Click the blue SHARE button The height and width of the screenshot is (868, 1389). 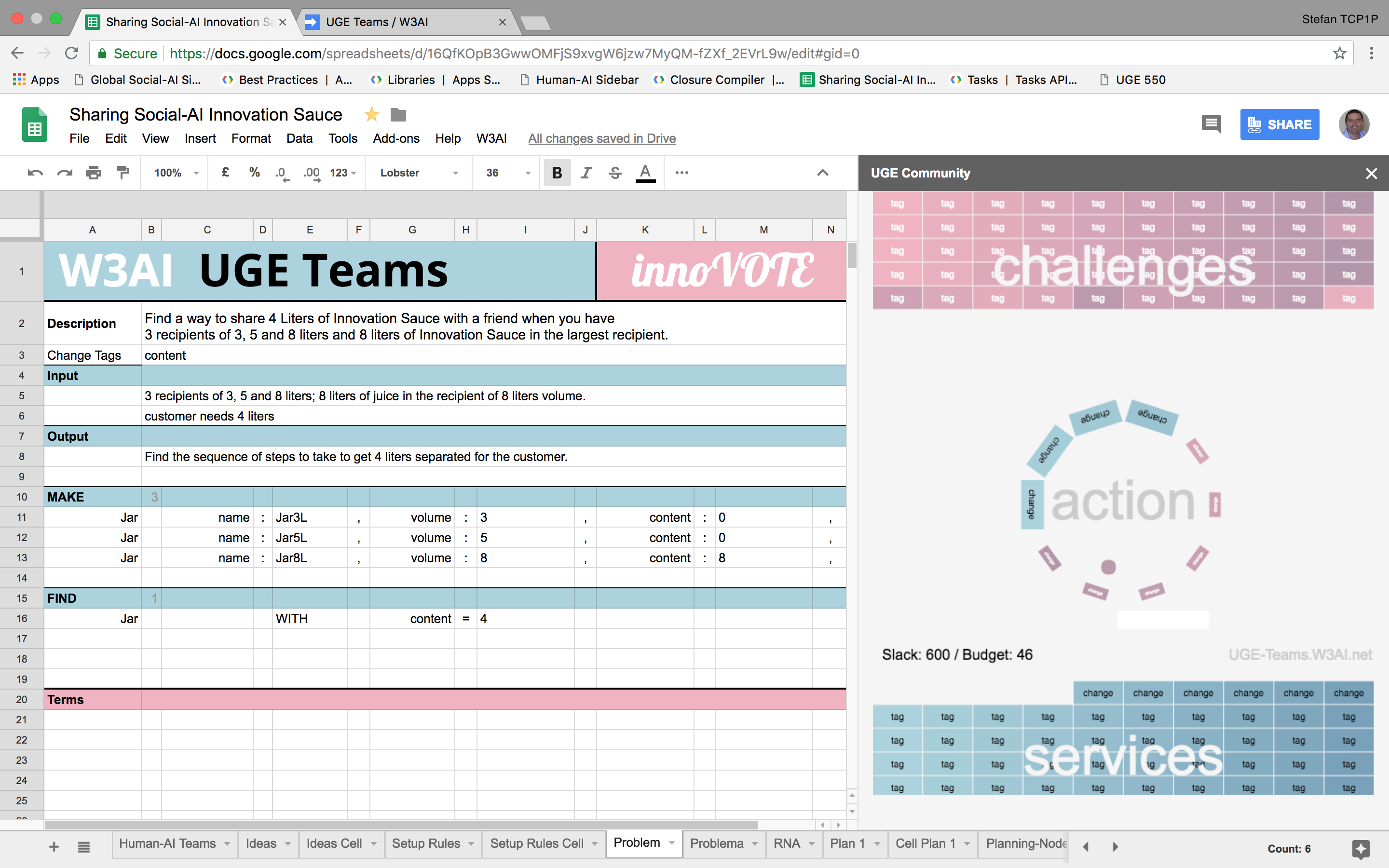click(1280, 124)
